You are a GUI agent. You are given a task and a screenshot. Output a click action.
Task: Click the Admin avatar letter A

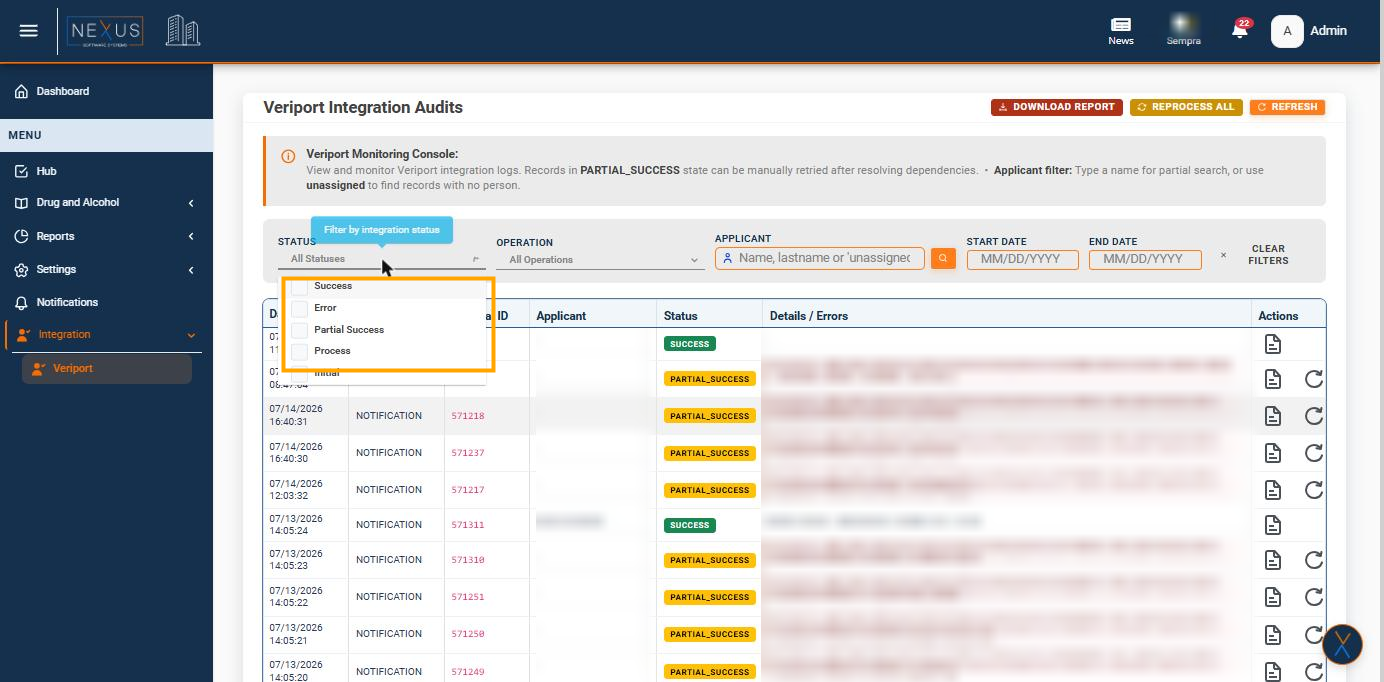(x=1287, y=31)
